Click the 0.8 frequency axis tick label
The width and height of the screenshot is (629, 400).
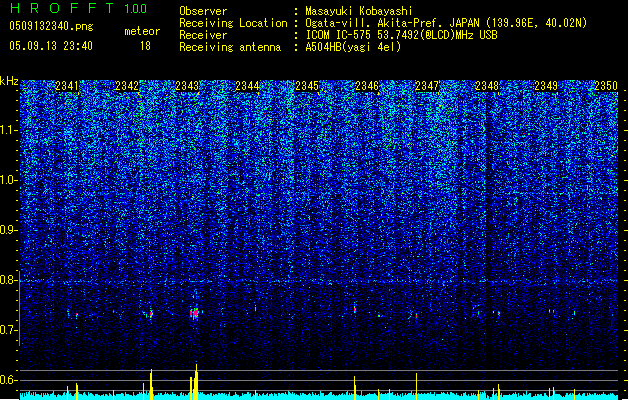pos(9,280)
